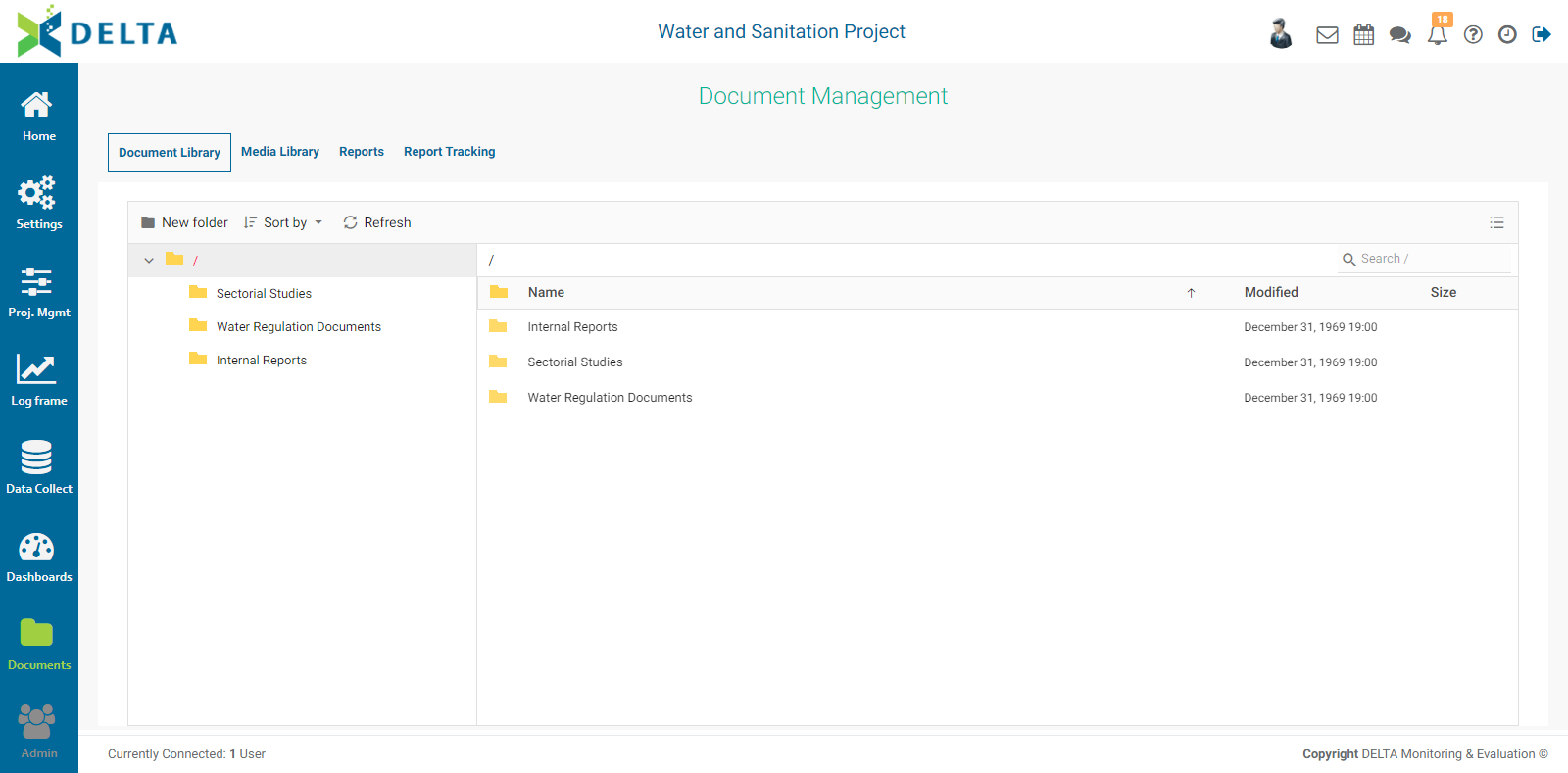Open the calendar icon in header

[x=1363, y=35]
